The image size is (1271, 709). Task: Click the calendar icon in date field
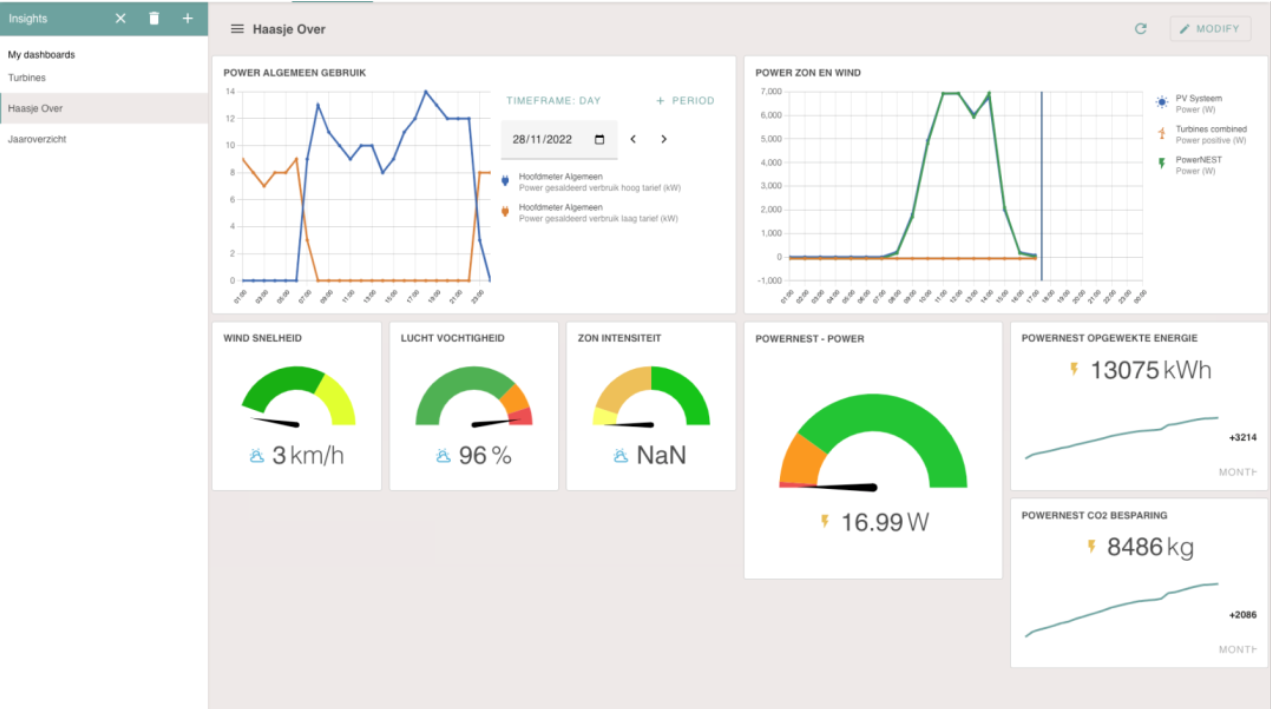[x=599, y=140]
